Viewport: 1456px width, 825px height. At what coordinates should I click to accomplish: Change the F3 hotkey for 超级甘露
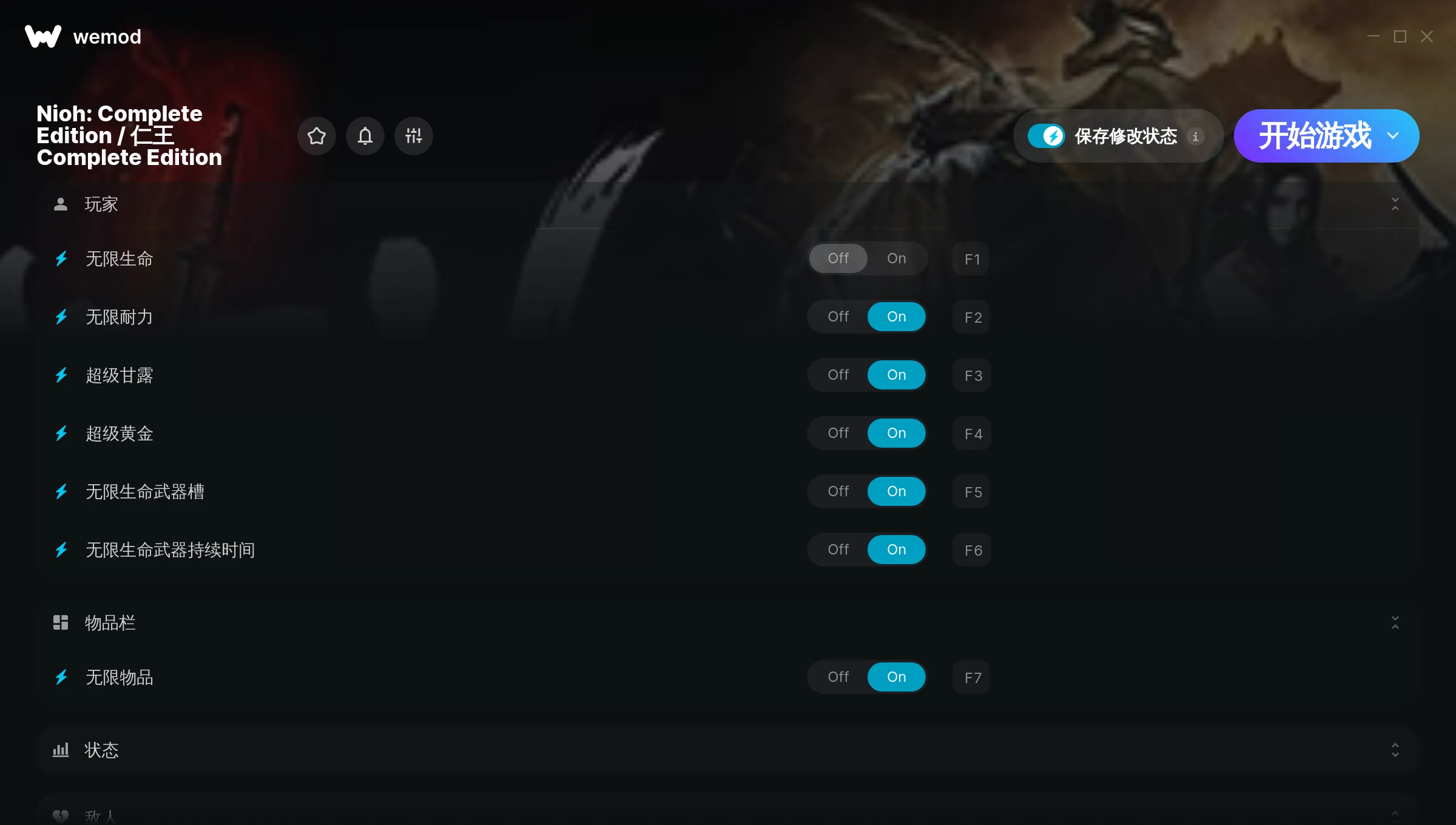tap(972, 375)
